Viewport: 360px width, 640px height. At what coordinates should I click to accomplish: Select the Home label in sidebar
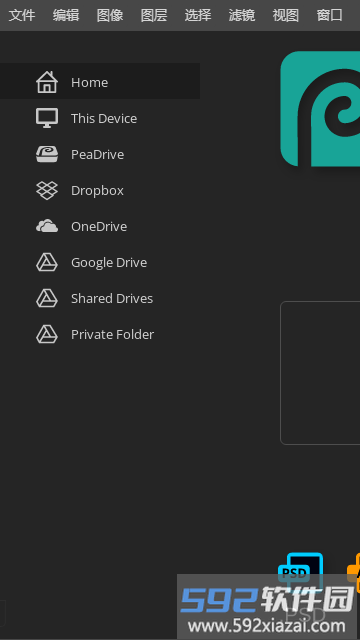(x=89, y=82)
